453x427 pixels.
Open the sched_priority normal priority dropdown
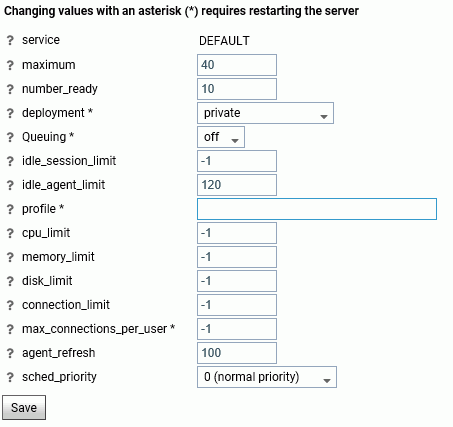(x=267, y=377)
